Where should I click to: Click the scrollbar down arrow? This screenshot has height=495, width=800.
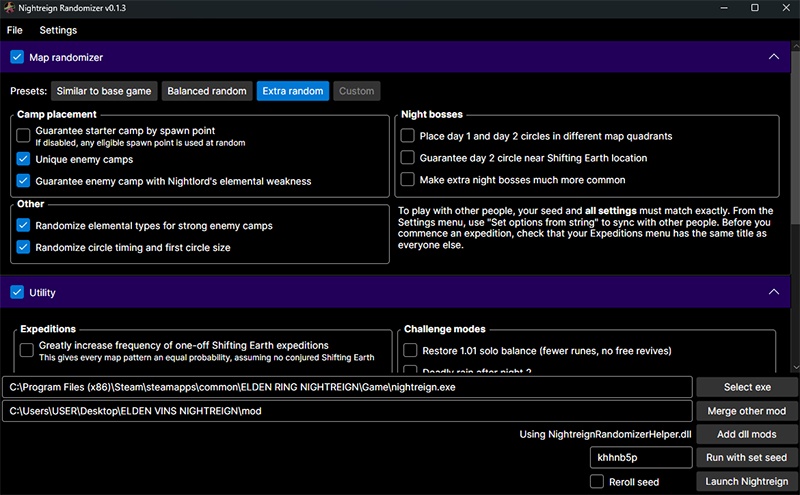tap(795, 367)
